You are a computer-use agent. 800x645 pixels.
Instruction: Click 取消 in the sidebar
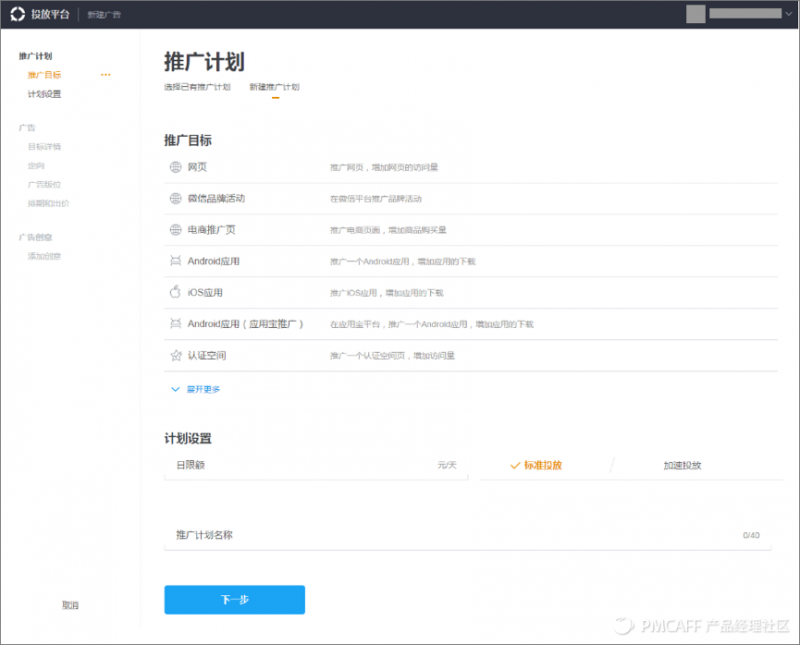[70, 605]
